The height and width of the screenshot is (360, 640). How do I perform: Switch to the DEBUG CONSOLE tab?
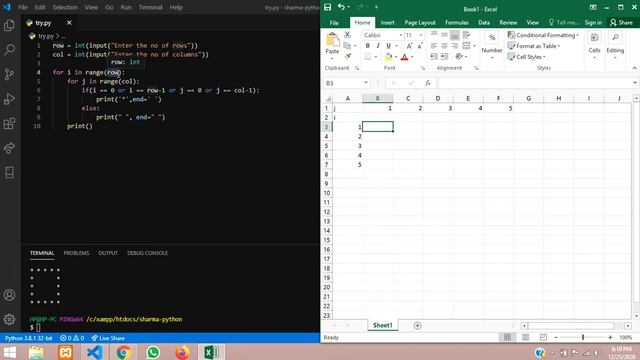147,253
